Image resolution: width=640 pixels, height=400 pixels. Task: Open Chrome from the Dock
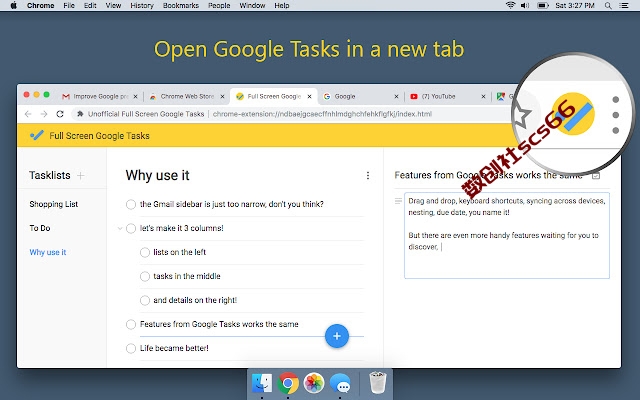coord(288,383)
